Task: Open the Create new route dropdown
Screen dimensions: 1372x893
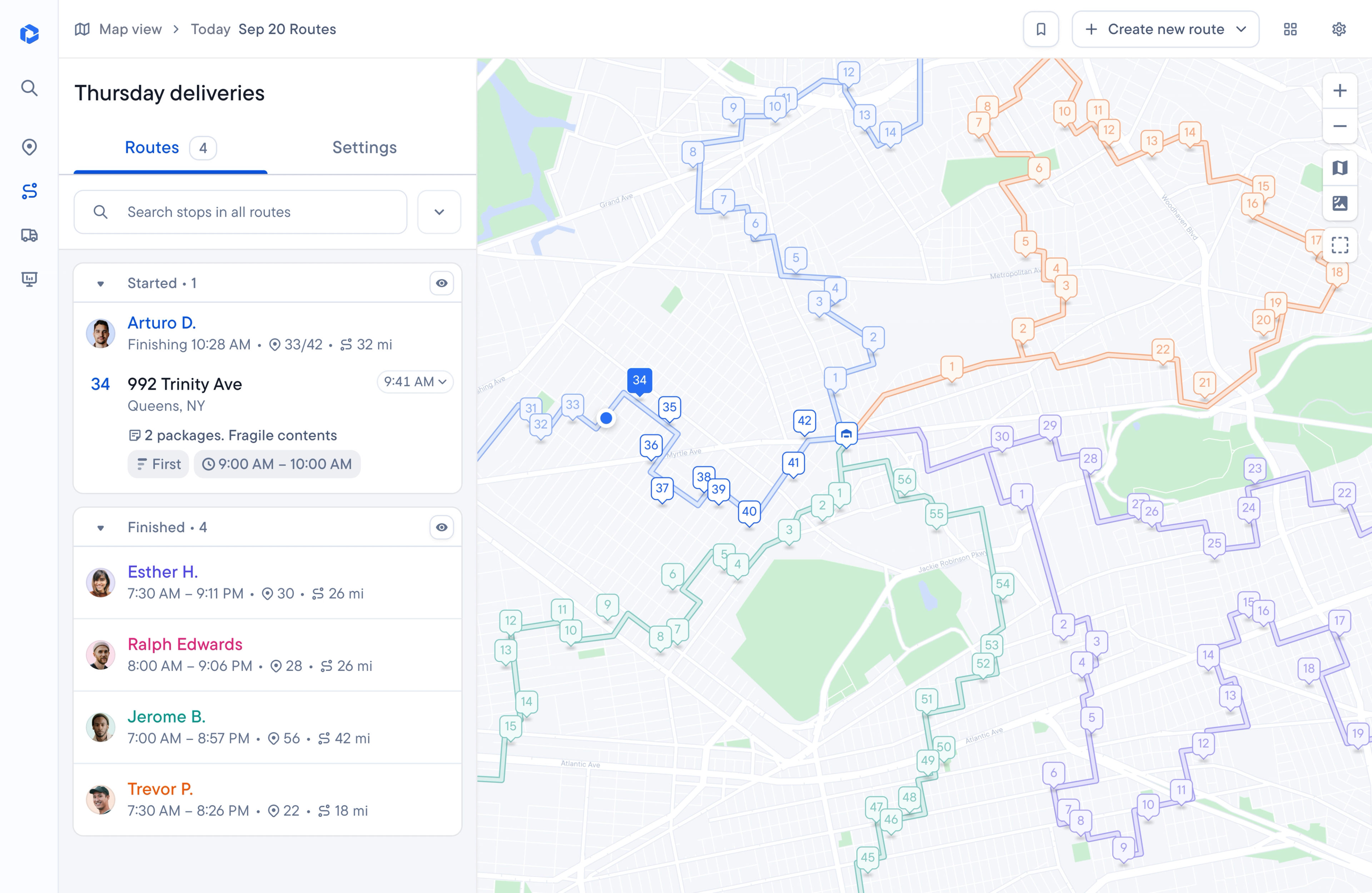Action: coord(1165,29)
